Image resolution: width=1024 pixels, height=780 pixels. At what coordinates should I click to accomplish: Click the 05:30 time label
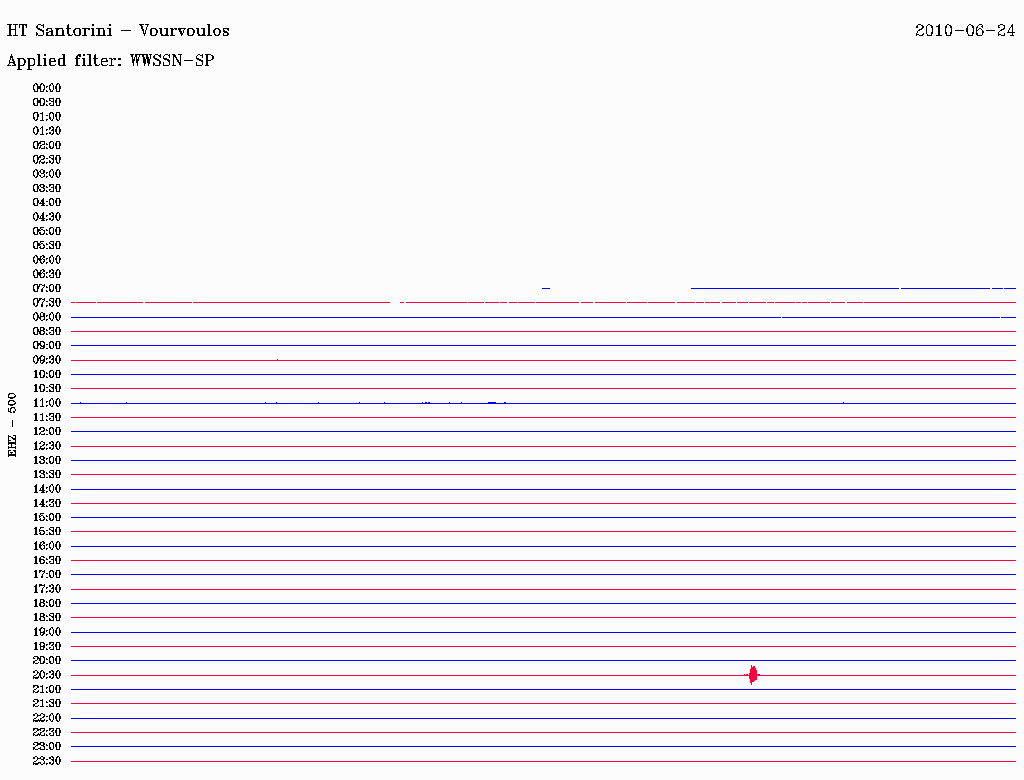pos(47,245)
